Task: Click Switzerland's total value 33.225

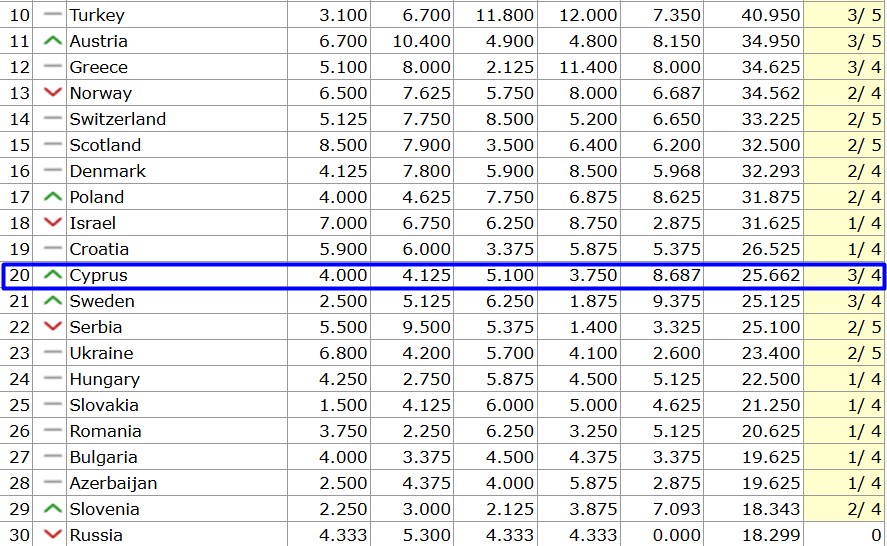Action: click(771, 119)
